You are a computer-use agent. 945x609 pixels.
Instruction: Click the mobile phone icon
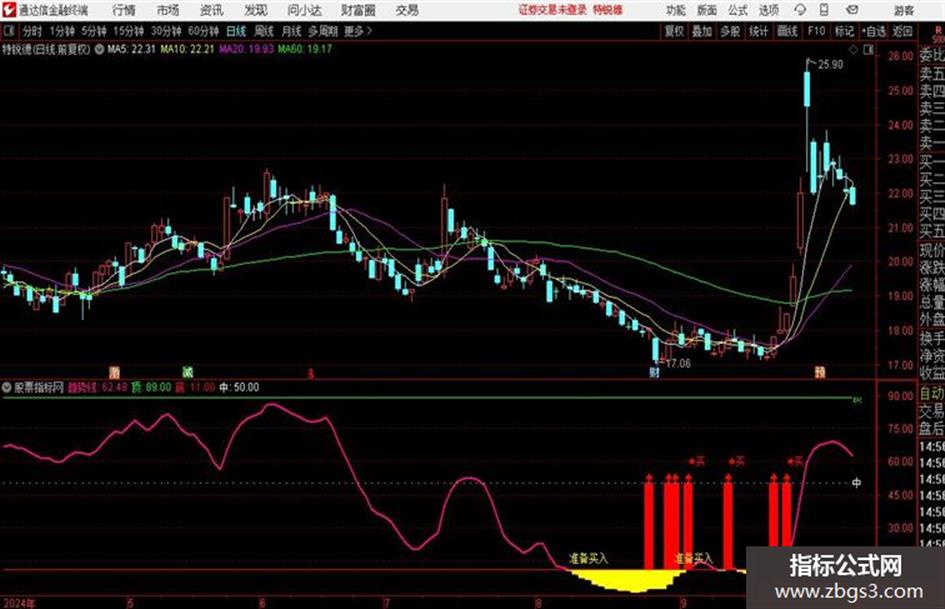point(824,10)
